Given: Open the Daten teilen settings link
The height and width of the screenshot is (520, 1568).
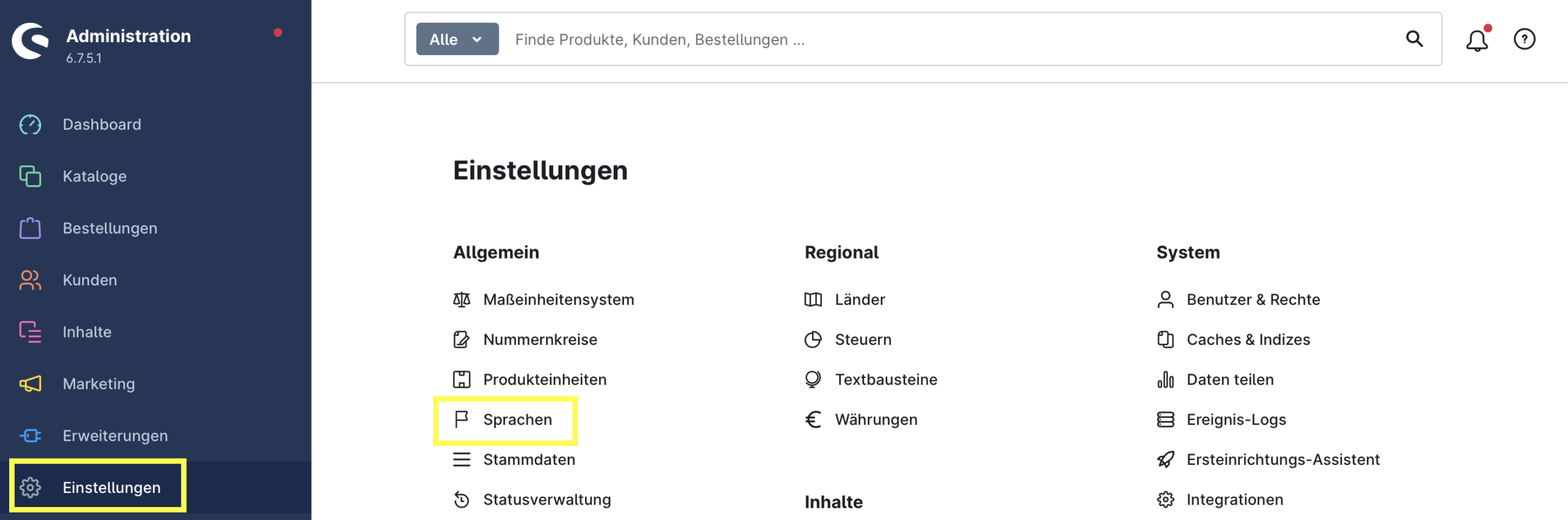Looking at the screenshot, I should pos(1230,380).
